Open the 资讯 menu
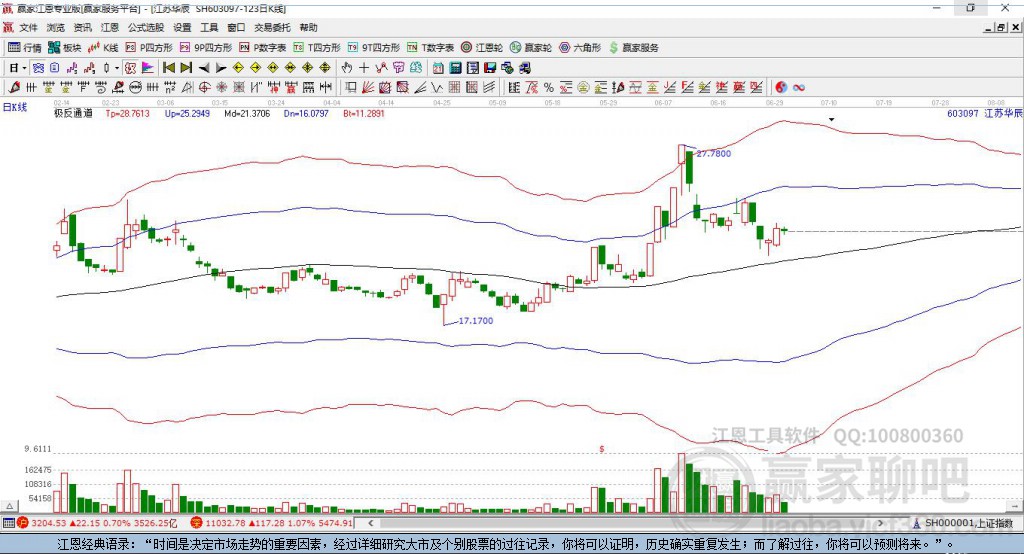The image size is (1024, 554). pyautogui.click(x=82, y=27)
